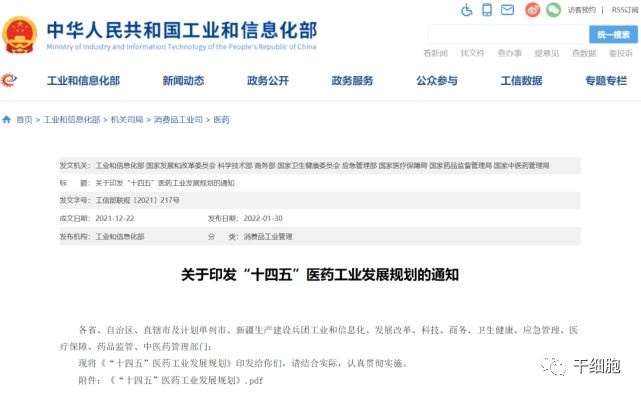Click the 发文机关 row listing issuing agencies
This screenshot has height=394, width=641.
pyautogui.click(x=320, y=166)
